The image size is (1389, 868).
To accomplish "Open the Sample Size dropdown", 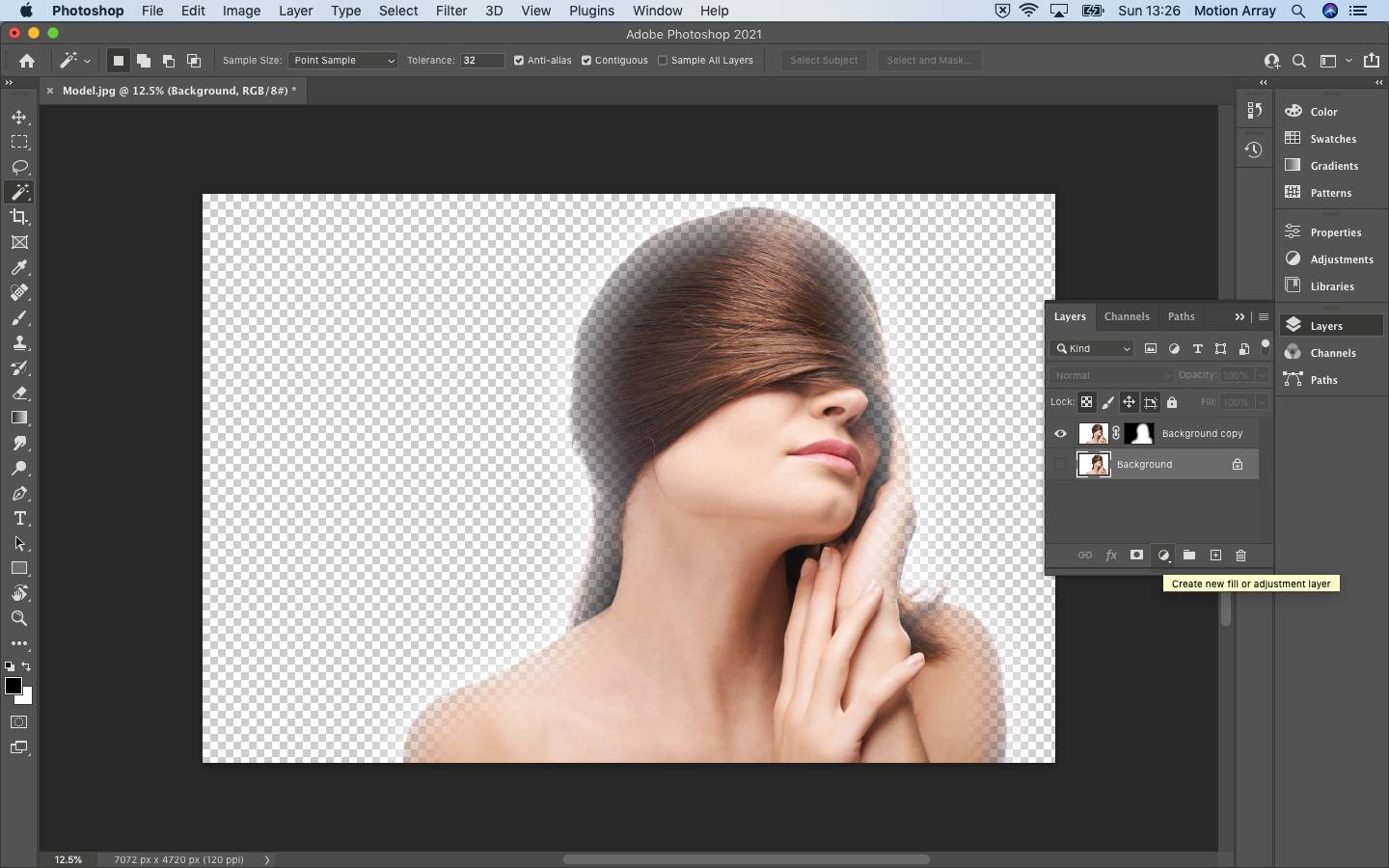I will [x=342, y=61].
